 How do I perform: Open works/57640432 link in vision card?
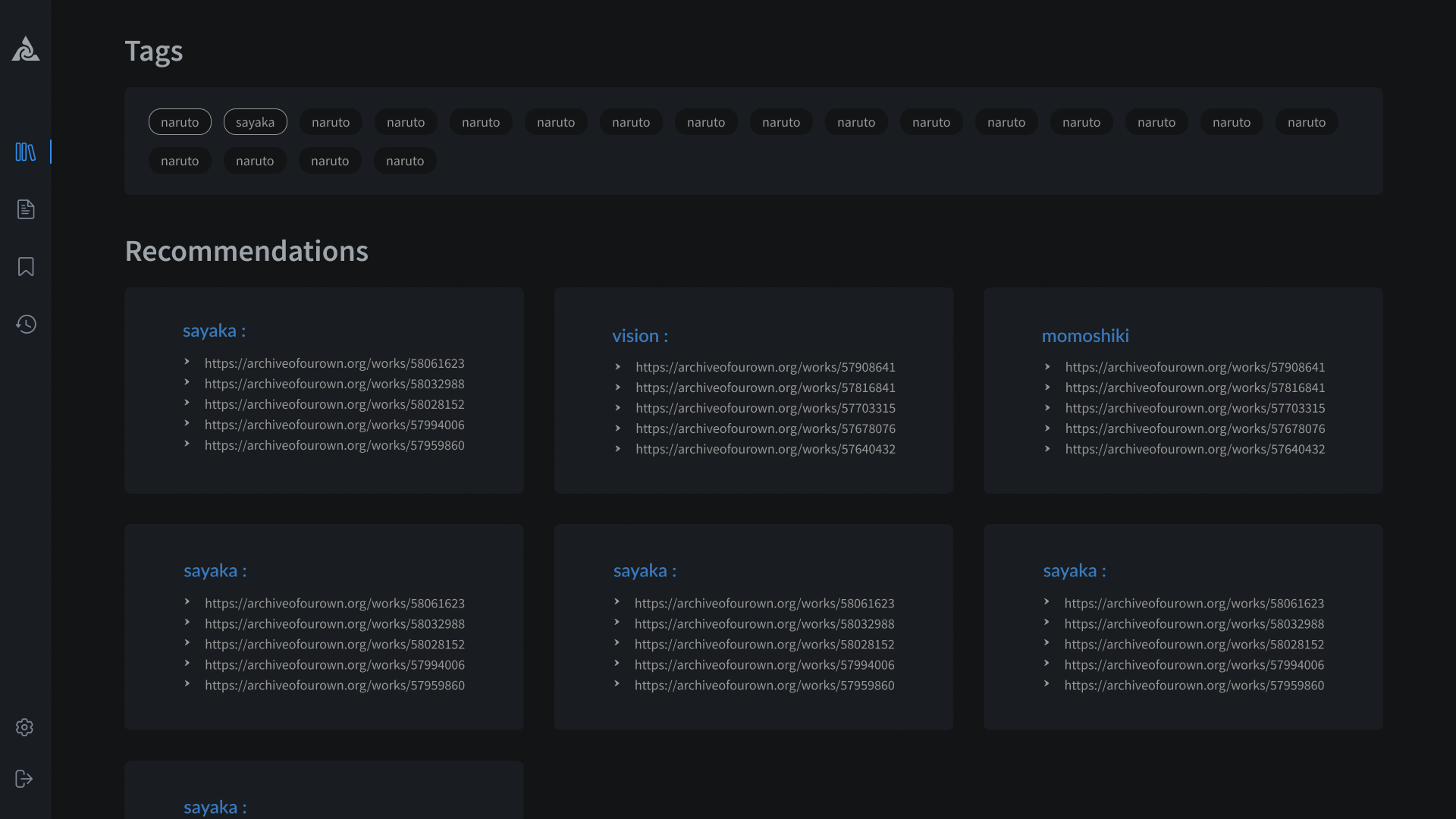765,449
